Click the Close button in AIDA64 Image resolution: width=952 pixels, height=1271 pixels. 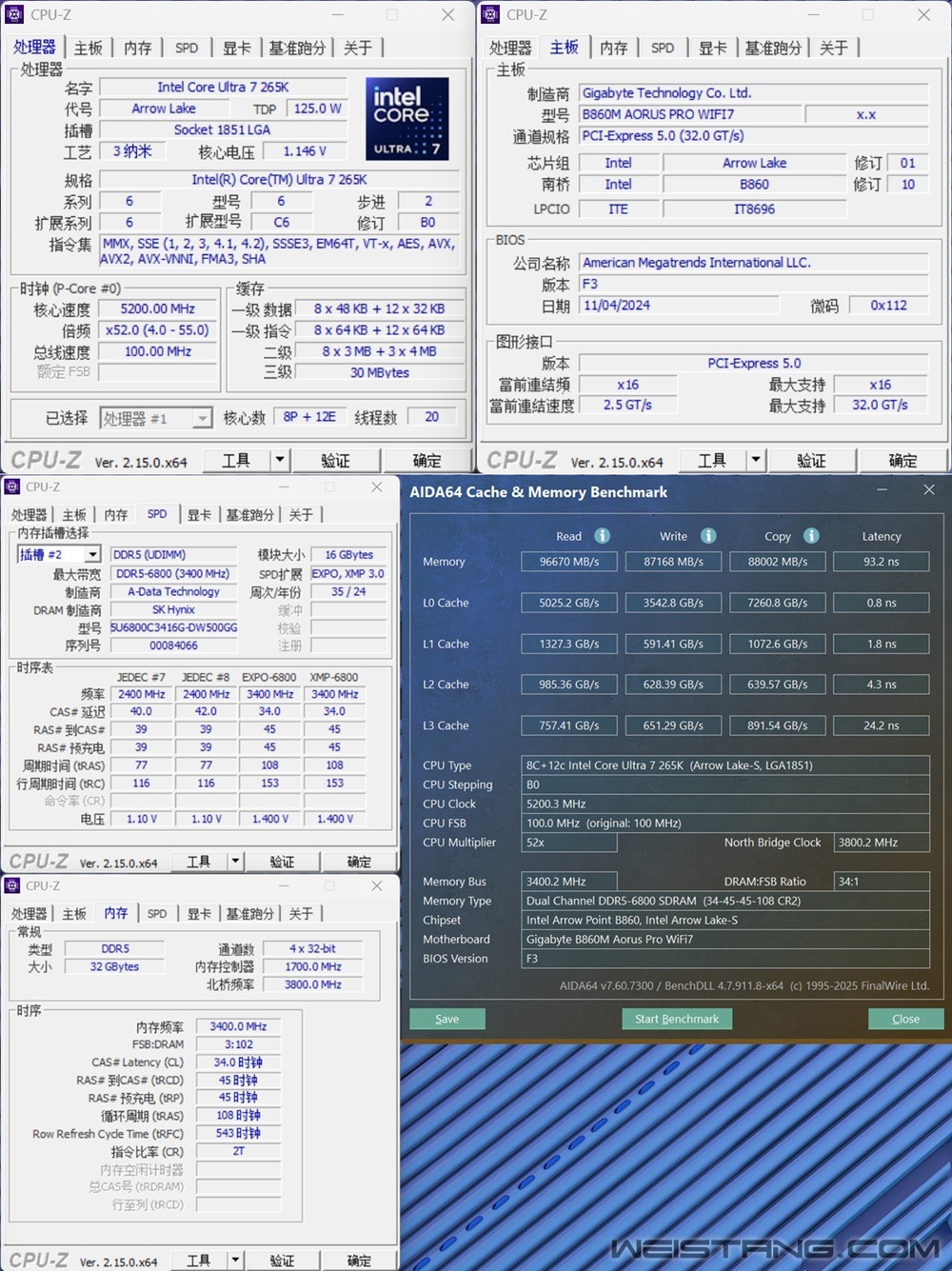906,1019
